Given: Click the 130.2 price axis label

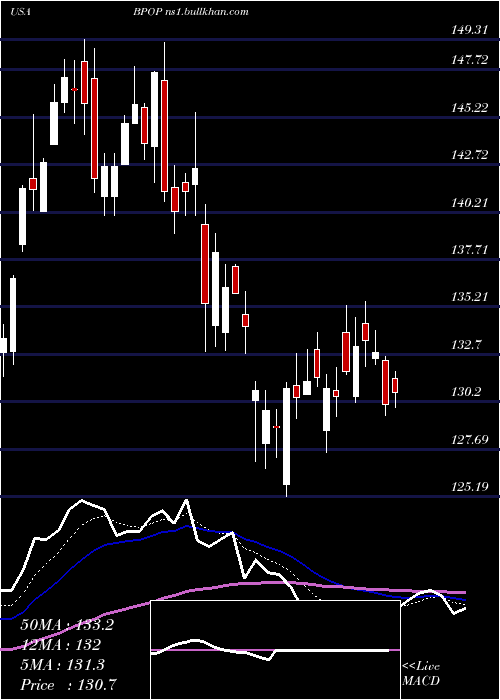Looking at the screenshot, I should (467, 392).
